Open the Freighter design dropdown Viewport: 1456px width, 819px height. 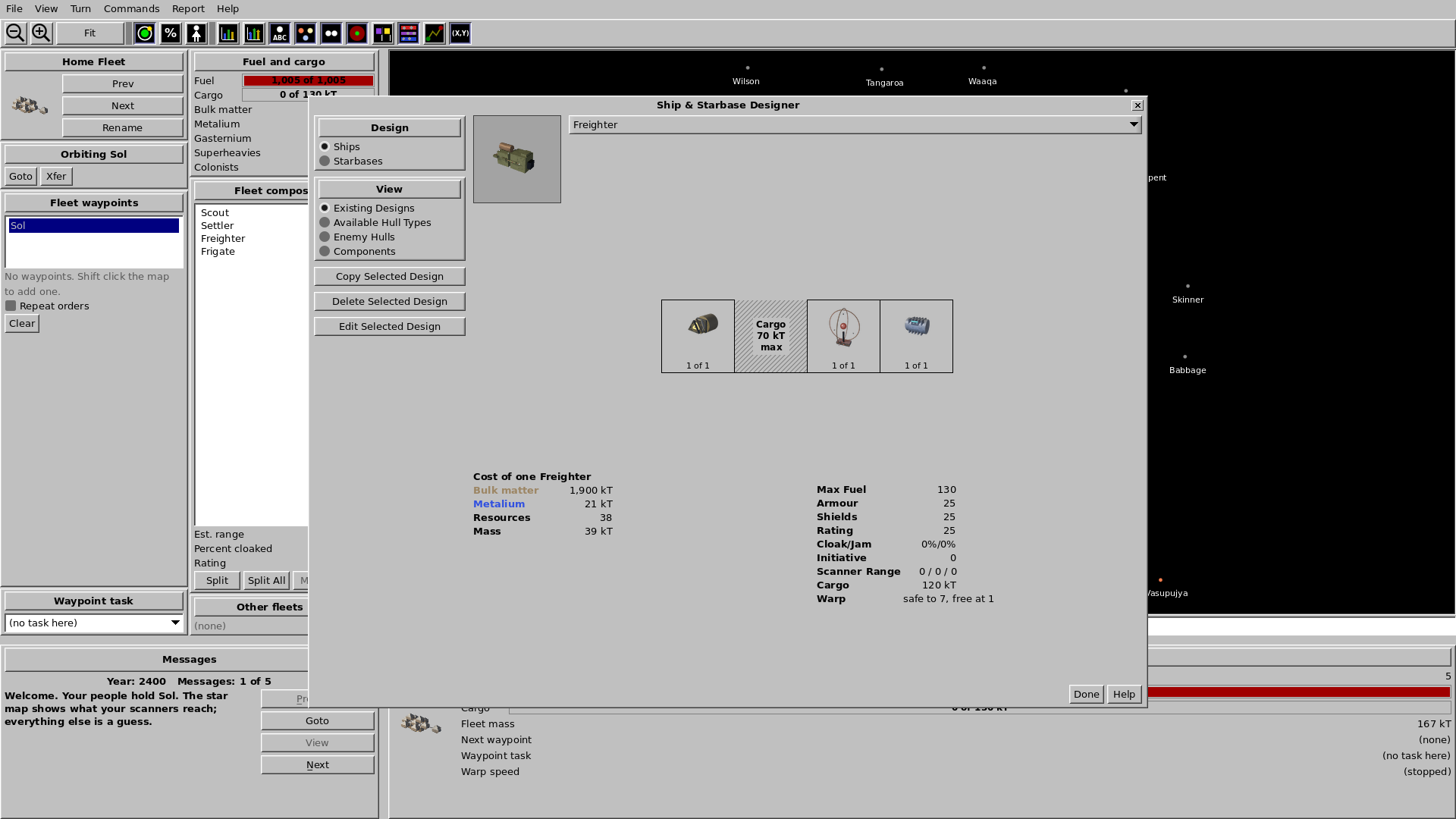855,124
